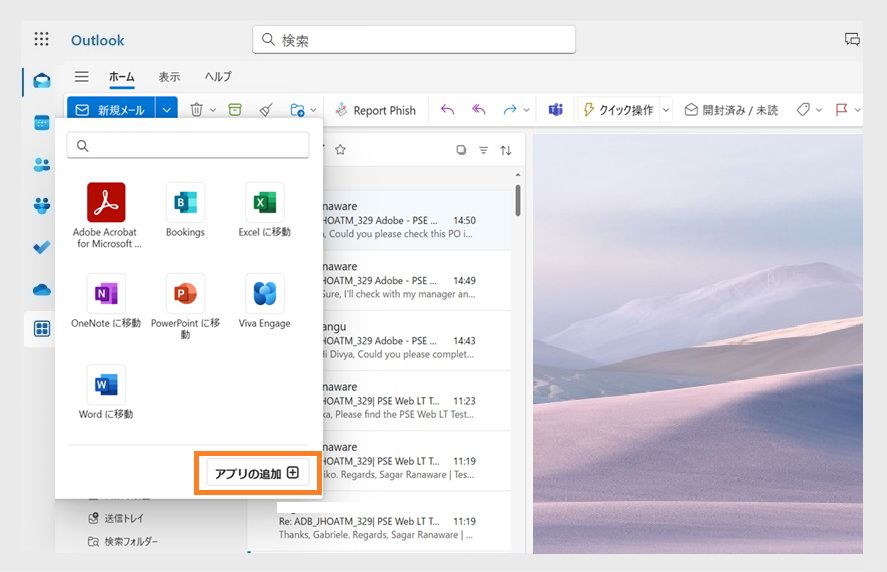Open the Excel app tile

tap(264, 209)
